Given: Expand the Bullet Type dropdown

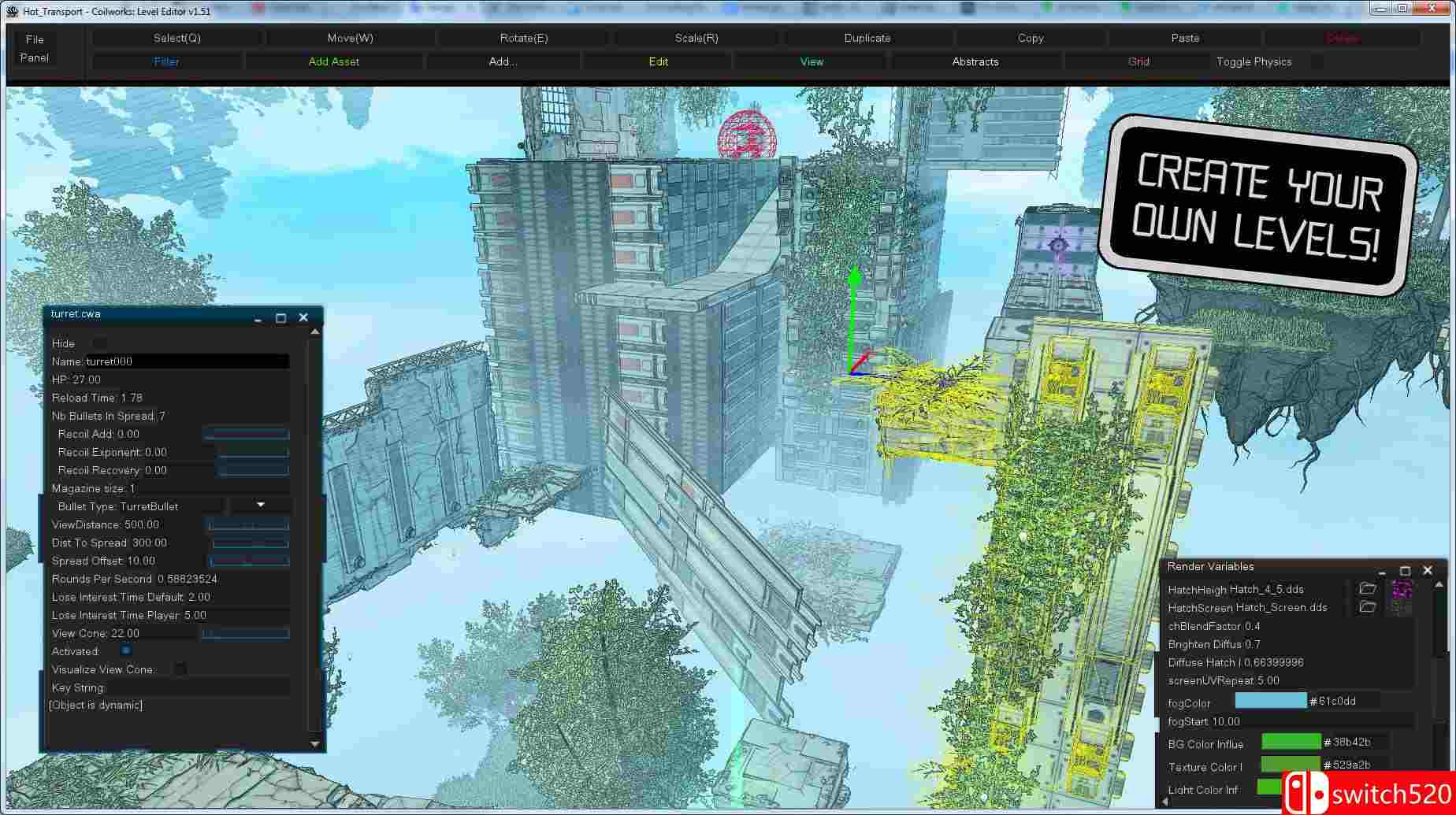Looking at the screenshot, I should 261,506.
